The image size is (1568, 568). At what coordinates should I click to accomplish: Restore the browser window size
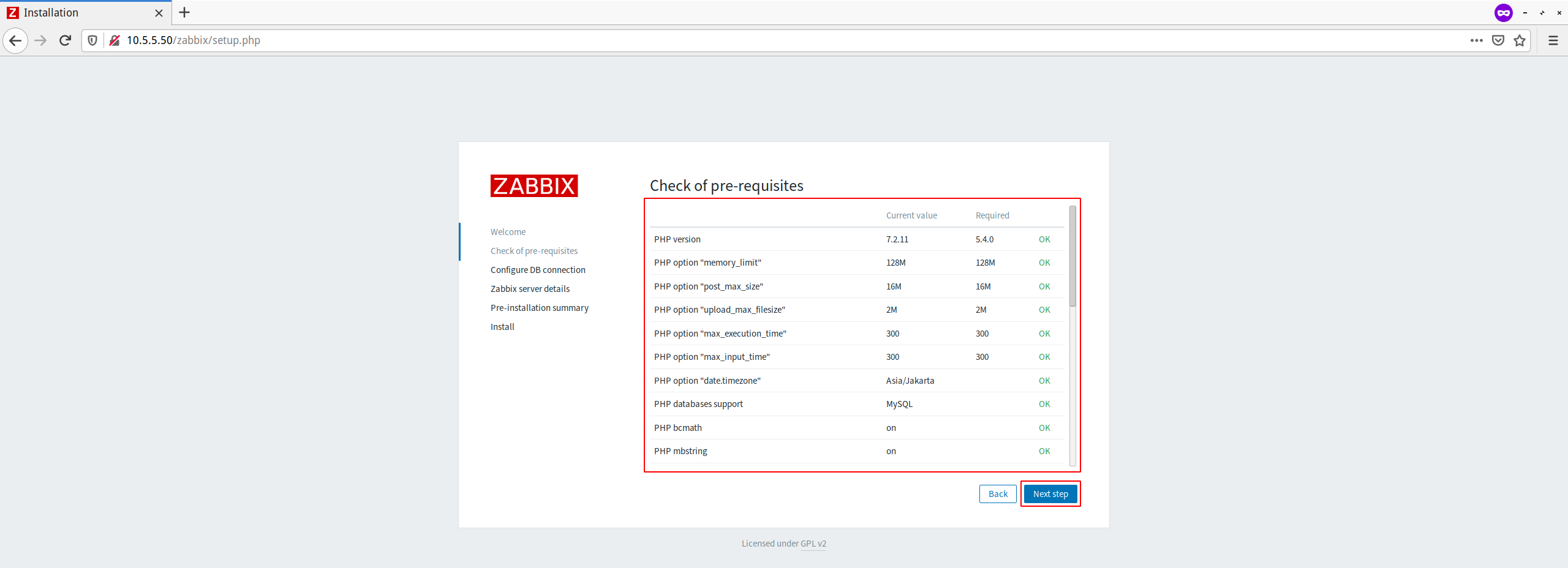1542,13
